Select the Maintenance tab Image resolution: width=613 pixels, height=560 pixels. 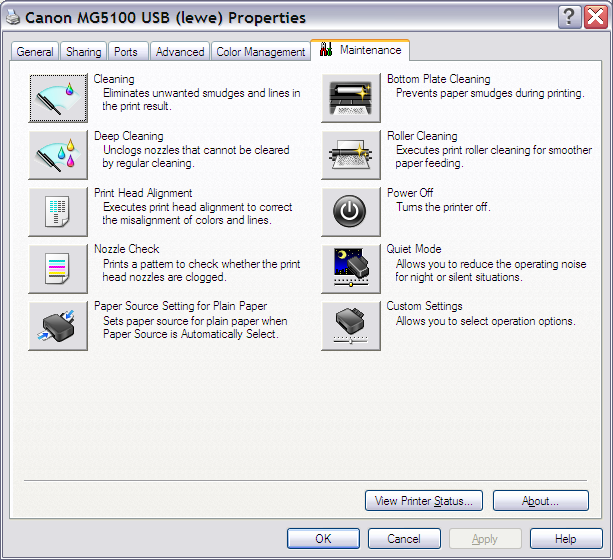(x=360, y=50)
